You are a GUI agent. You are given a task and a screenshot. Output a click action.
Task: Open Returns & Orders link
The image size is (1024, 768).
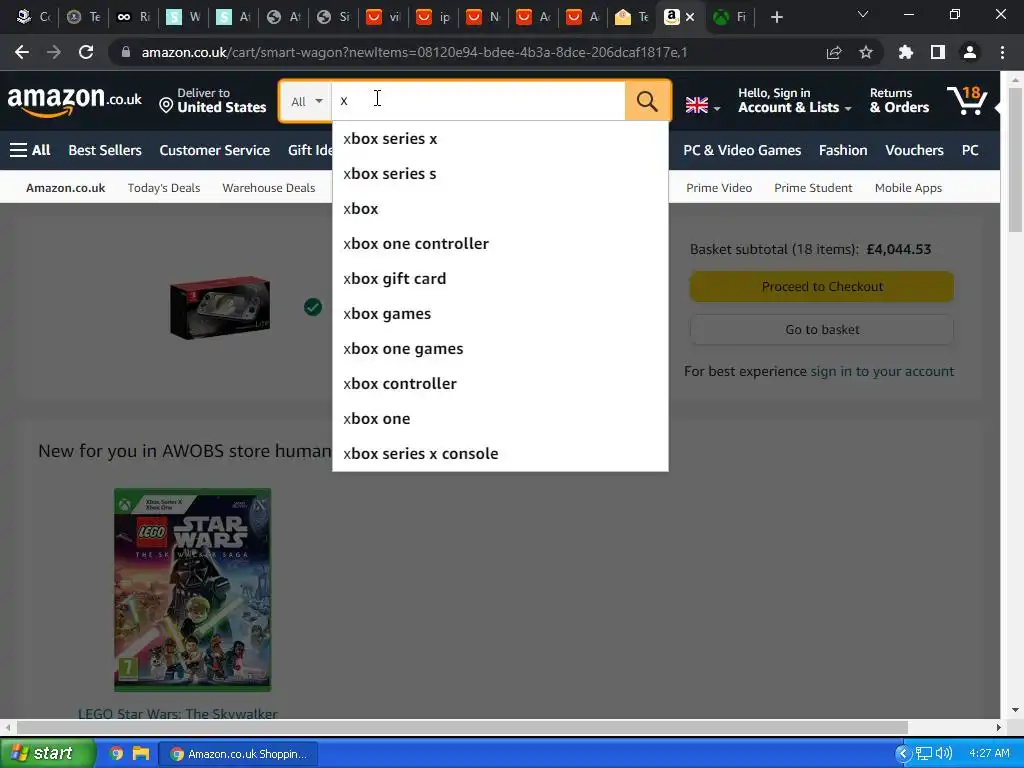click(899, 101)
